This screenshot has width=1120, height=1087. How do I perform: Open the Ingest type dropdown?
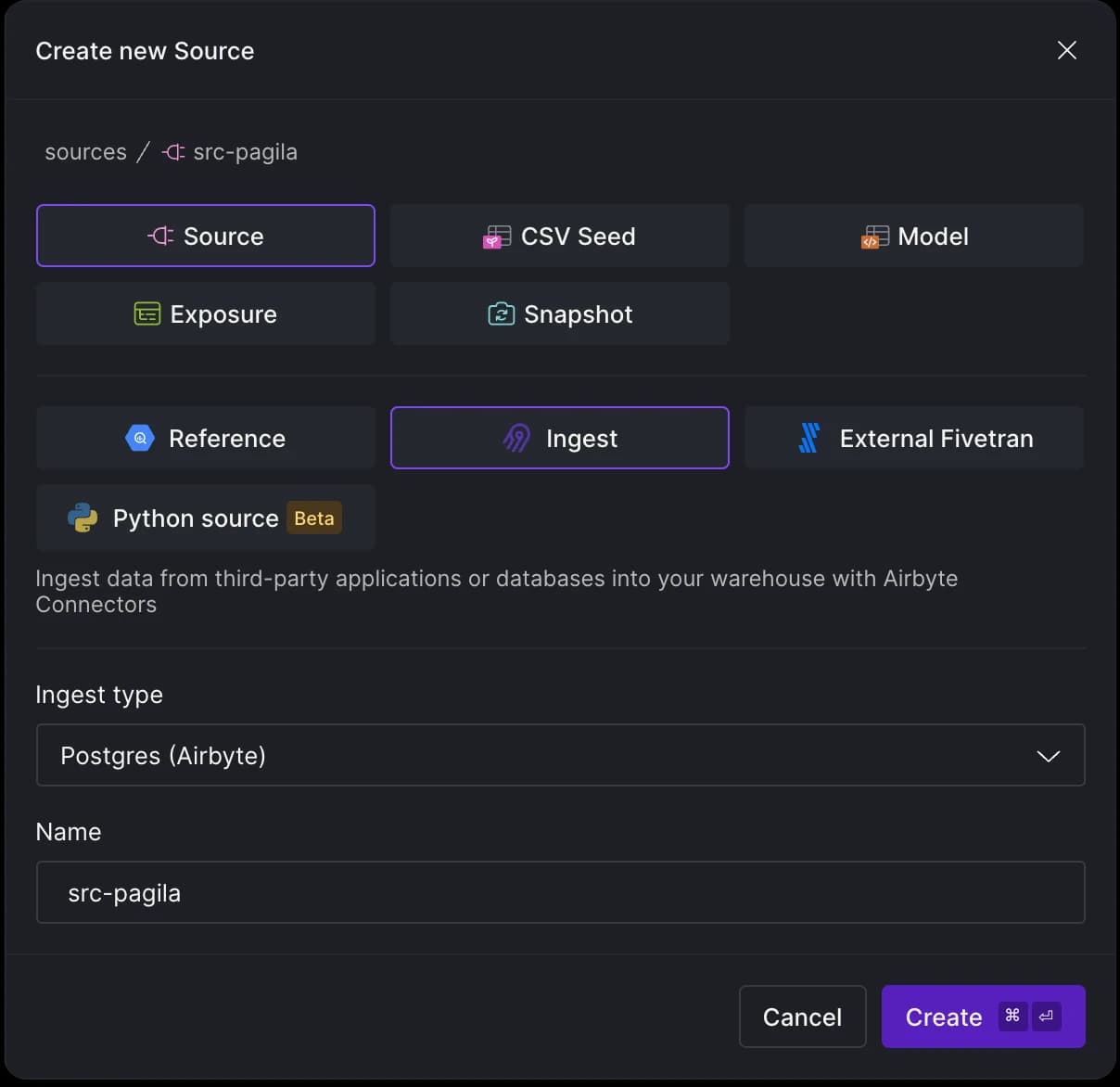point(560,755)
